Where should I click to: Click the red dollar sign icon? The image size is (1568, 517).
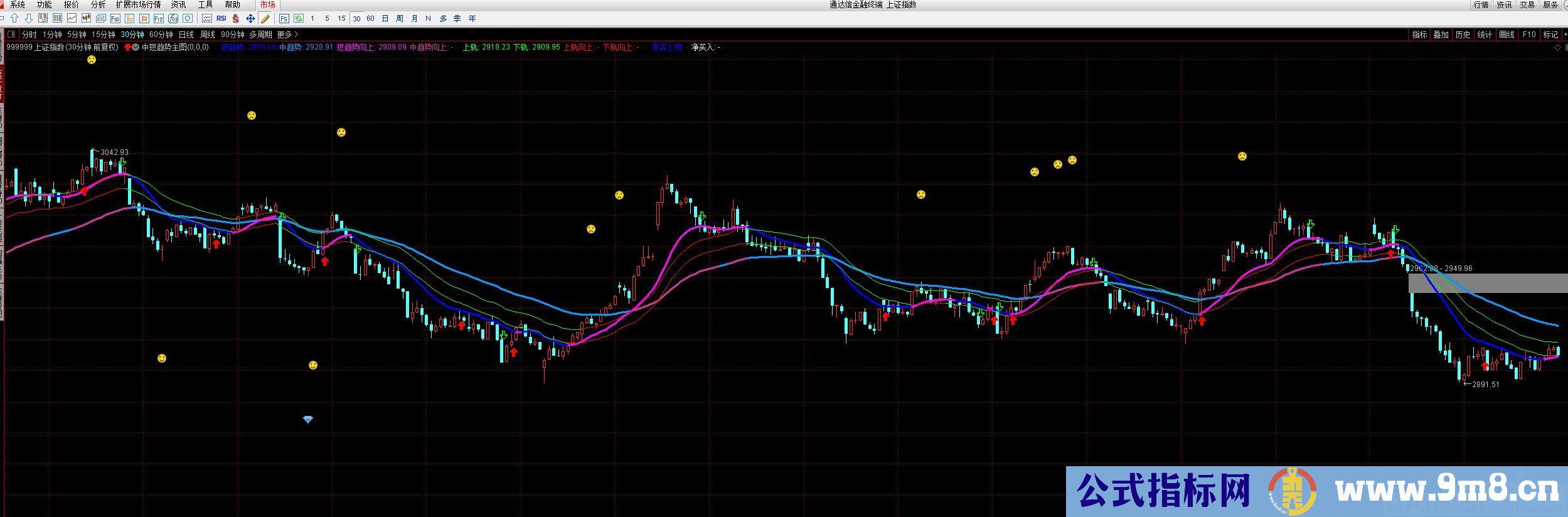click(x=235, y=19)
